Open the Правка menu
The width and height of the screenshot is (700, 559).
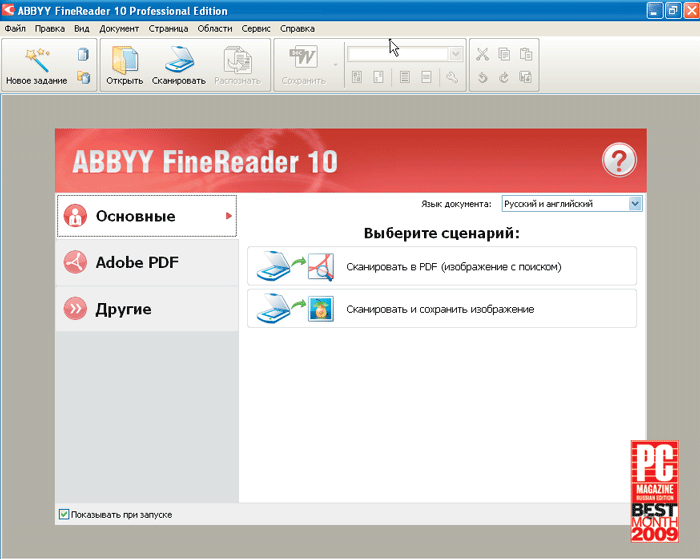tap(50, 29)
